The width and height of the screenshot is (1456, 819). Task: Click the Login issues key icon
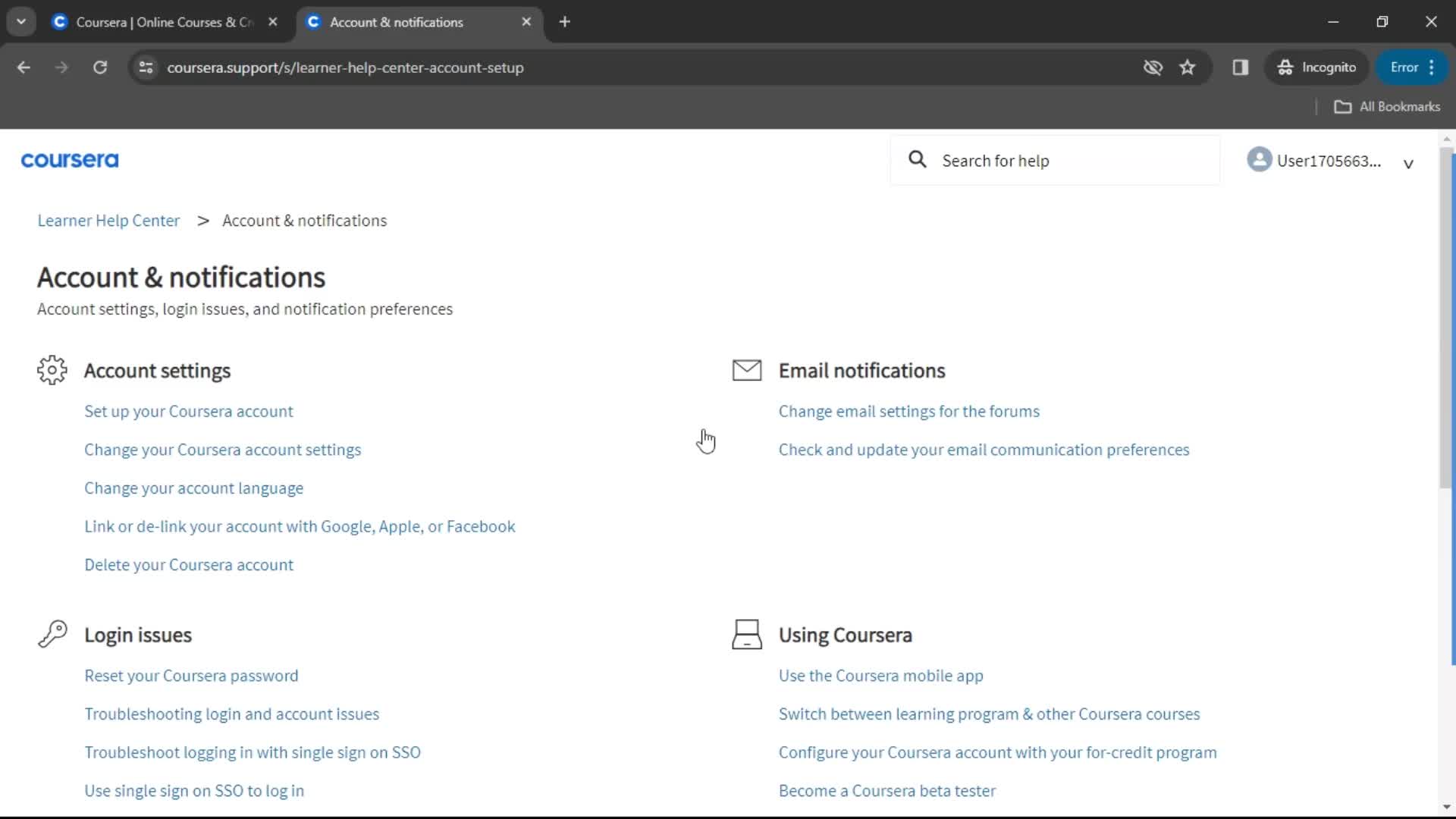[52, 634]
